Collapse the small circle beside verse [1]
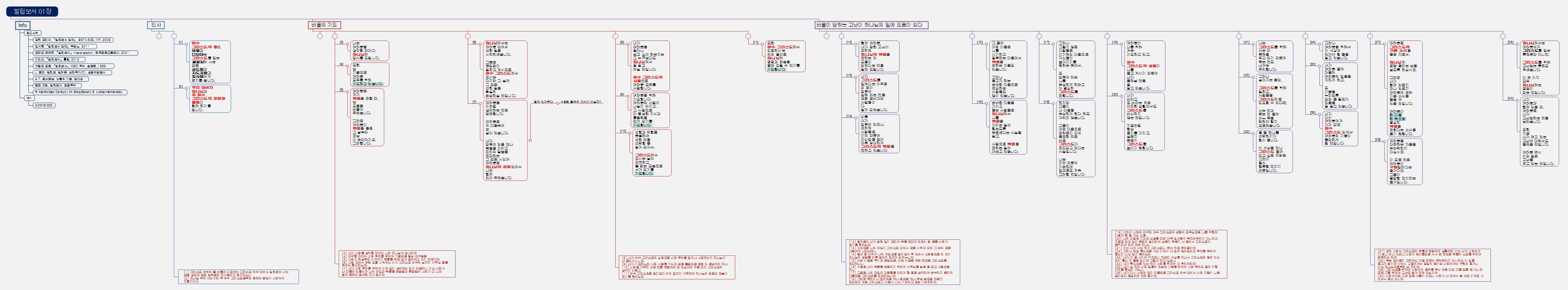The width and height of the screenshot is (1568, 290). pos(187,44)
